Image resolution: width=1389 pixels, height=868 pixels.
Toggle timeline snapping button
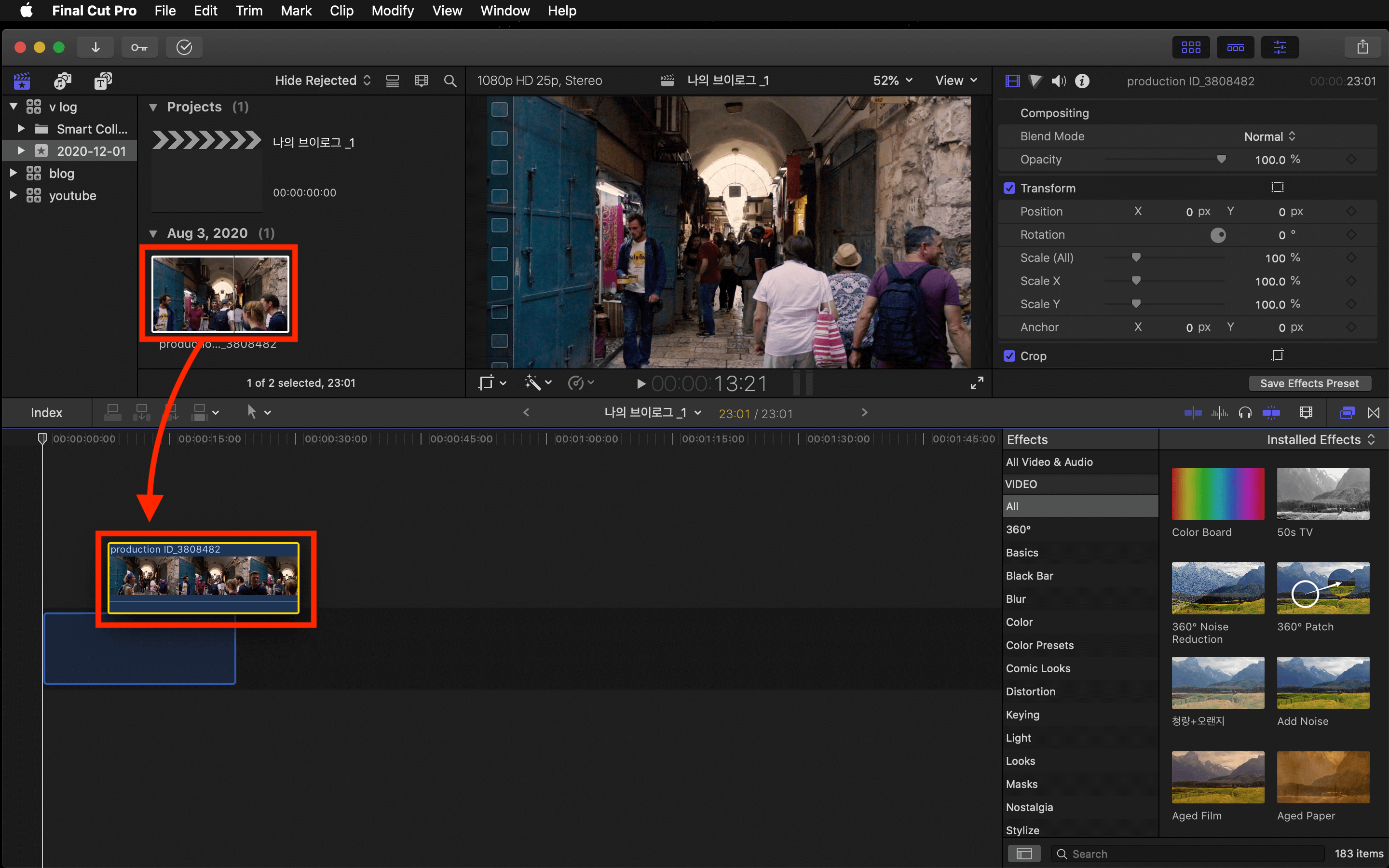[1271, 412]
